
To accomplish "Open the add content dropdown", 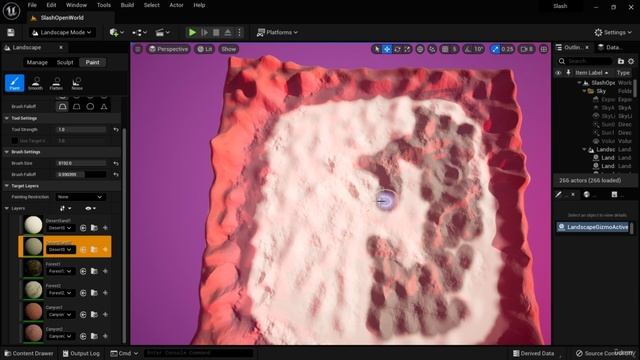I will (x=116, y=32).
